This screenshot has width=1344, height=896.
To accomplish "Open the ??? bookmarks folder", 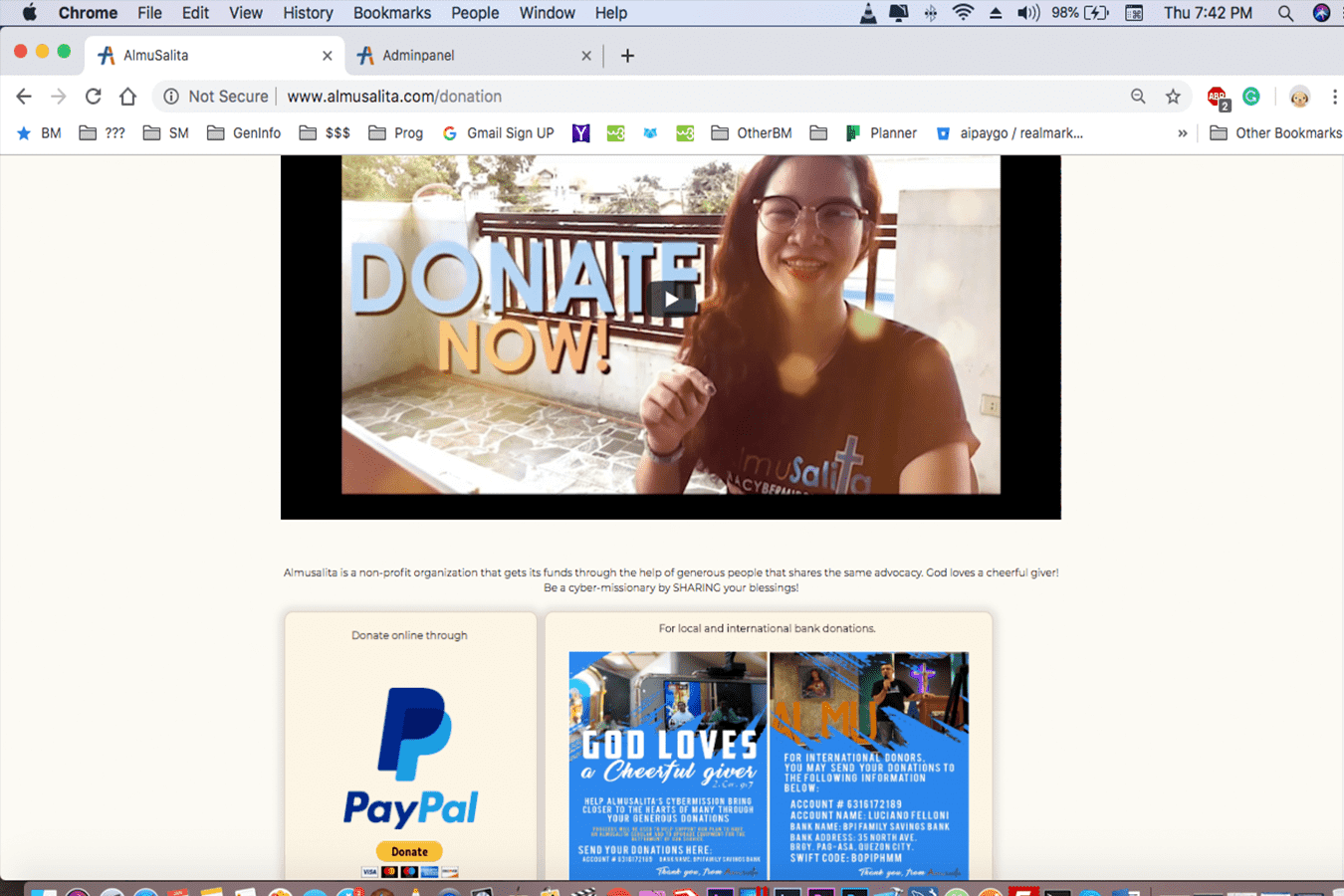I will click(103, 133).
